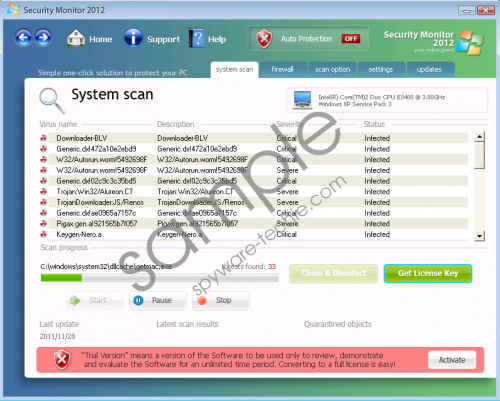
Task: Switch to the system scan tab
Action: [234, 70]
